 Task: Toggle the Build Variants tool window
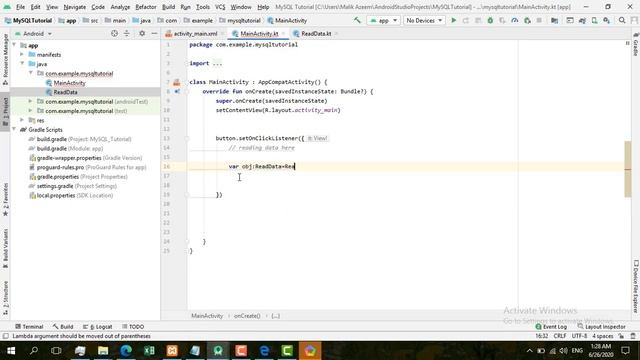coord(5,248)
